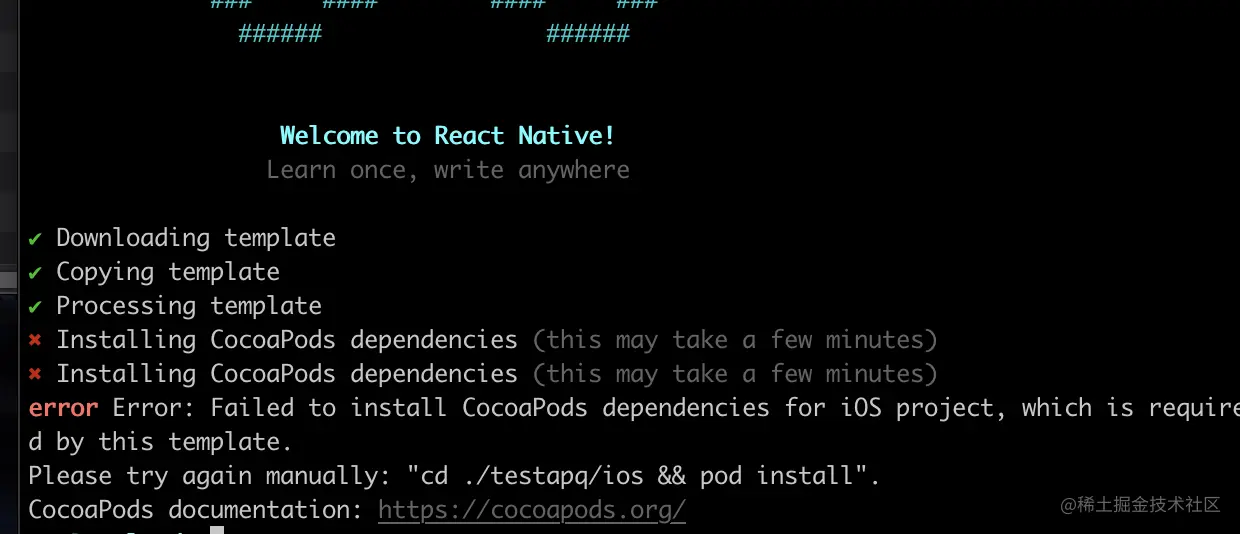The image size is (1240, 534).
Task: Click the 'Learn once, write anywhere' tagline
Action: point(448,170)
